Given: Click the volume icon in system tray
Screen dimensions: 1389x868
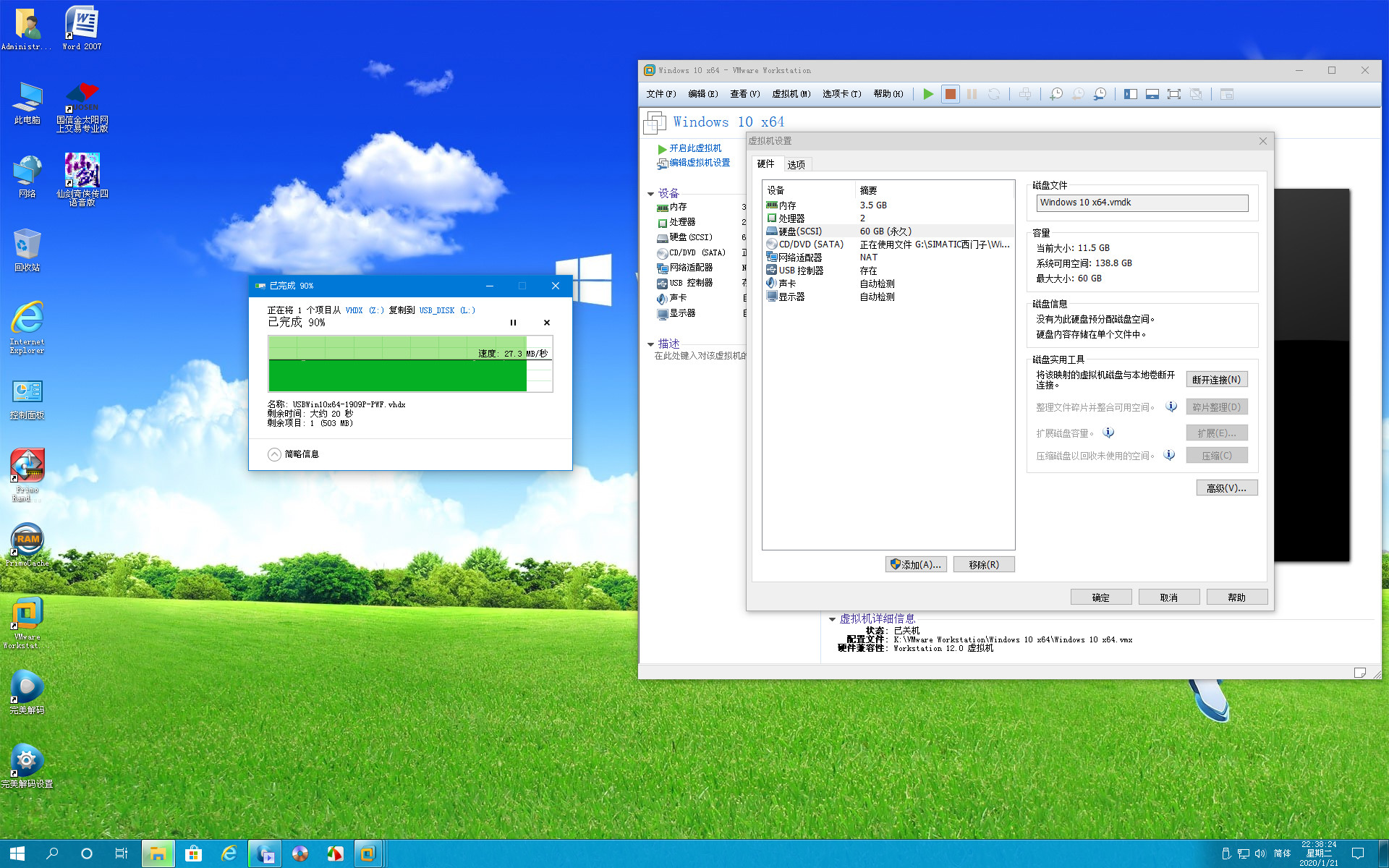Looking at the screenshot, I should [x=1260, y=854].
